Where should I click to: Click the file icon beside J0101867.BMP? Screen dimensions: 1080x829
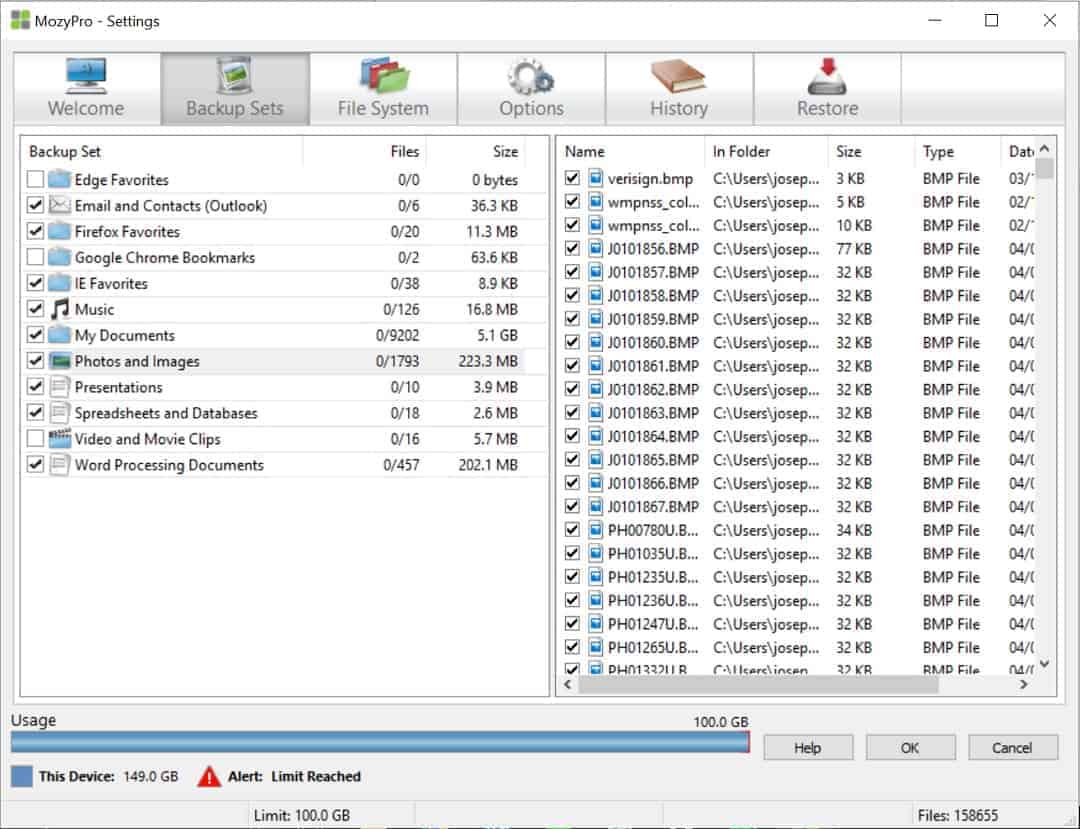596,507
